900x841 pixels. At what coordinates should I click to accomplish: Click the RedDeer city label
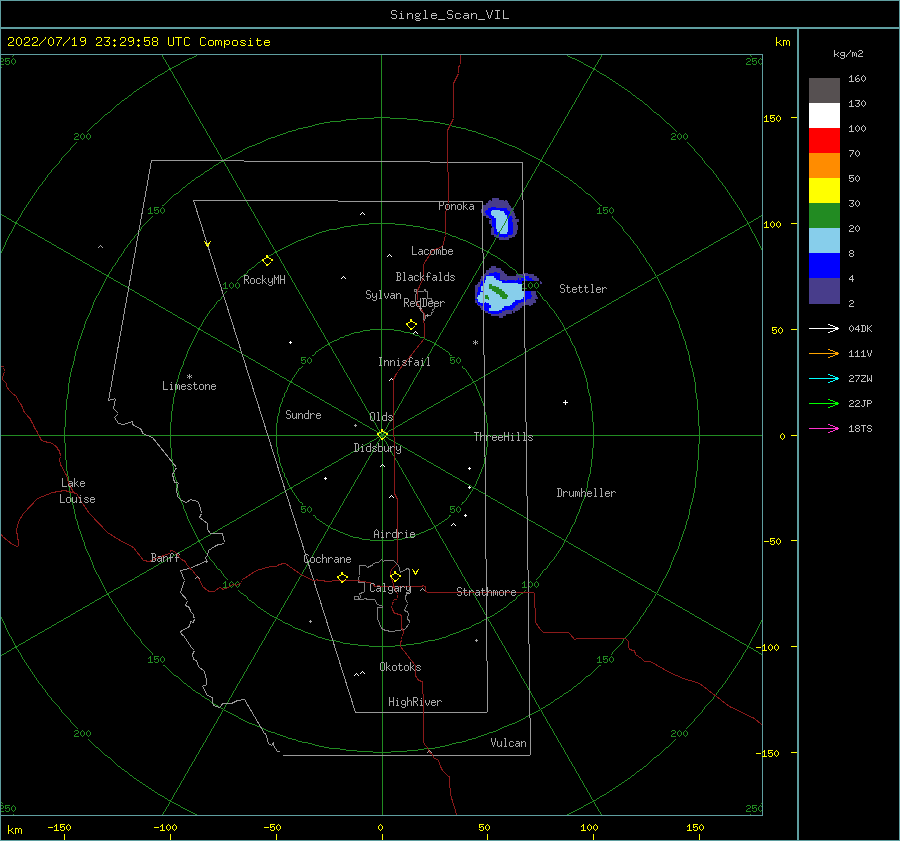pos(424,303)
